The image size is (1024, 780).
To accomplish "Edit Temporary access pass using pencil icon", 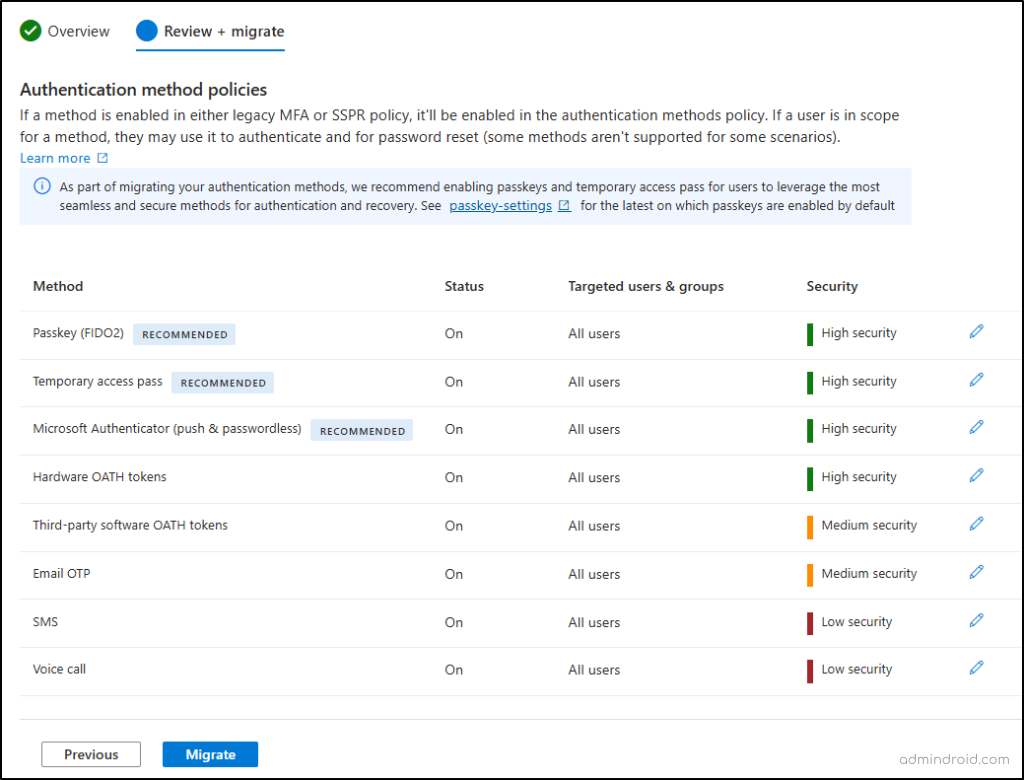I will point(976,379).
